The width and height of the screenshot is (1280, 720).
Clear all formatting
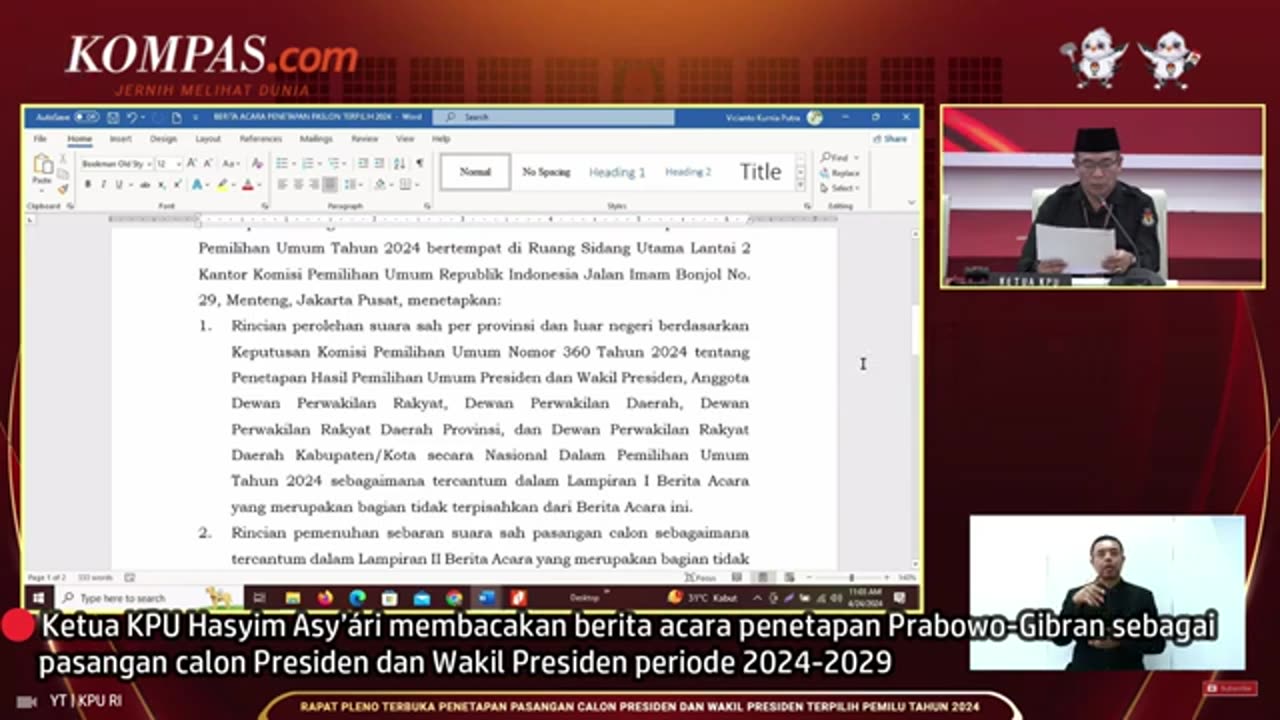tap(257, 164)
